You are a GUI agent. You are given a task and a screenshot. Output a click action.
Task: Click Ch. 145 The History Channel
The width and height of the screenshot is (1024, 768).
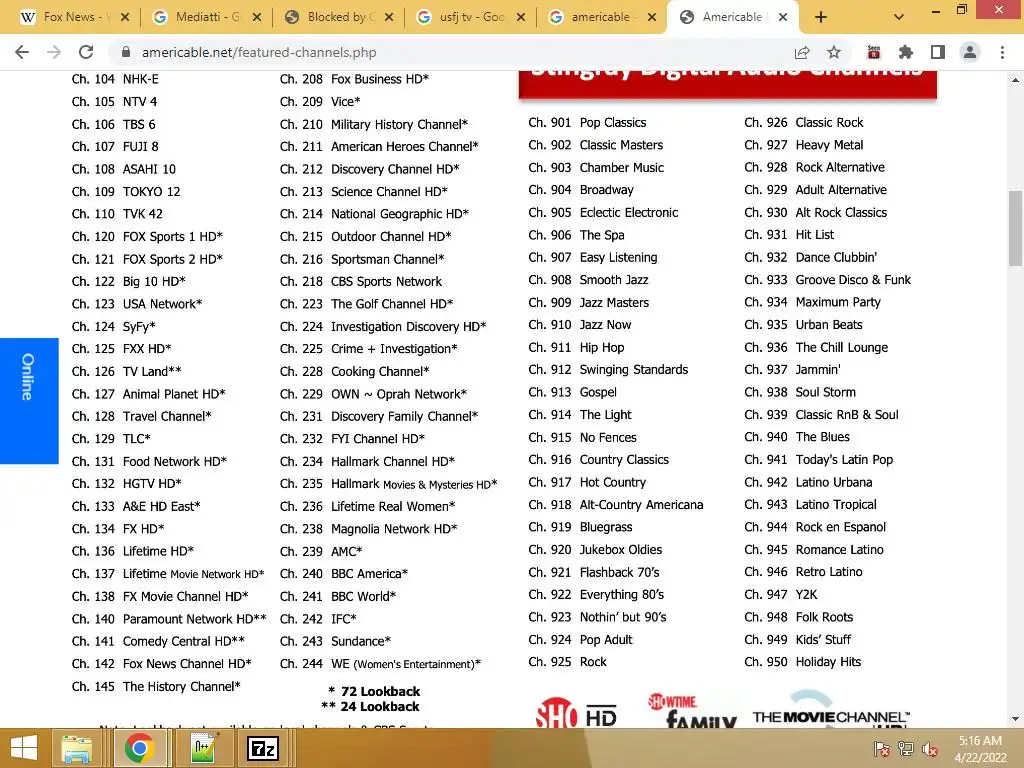pyautogui.click(x=156, y=686)
